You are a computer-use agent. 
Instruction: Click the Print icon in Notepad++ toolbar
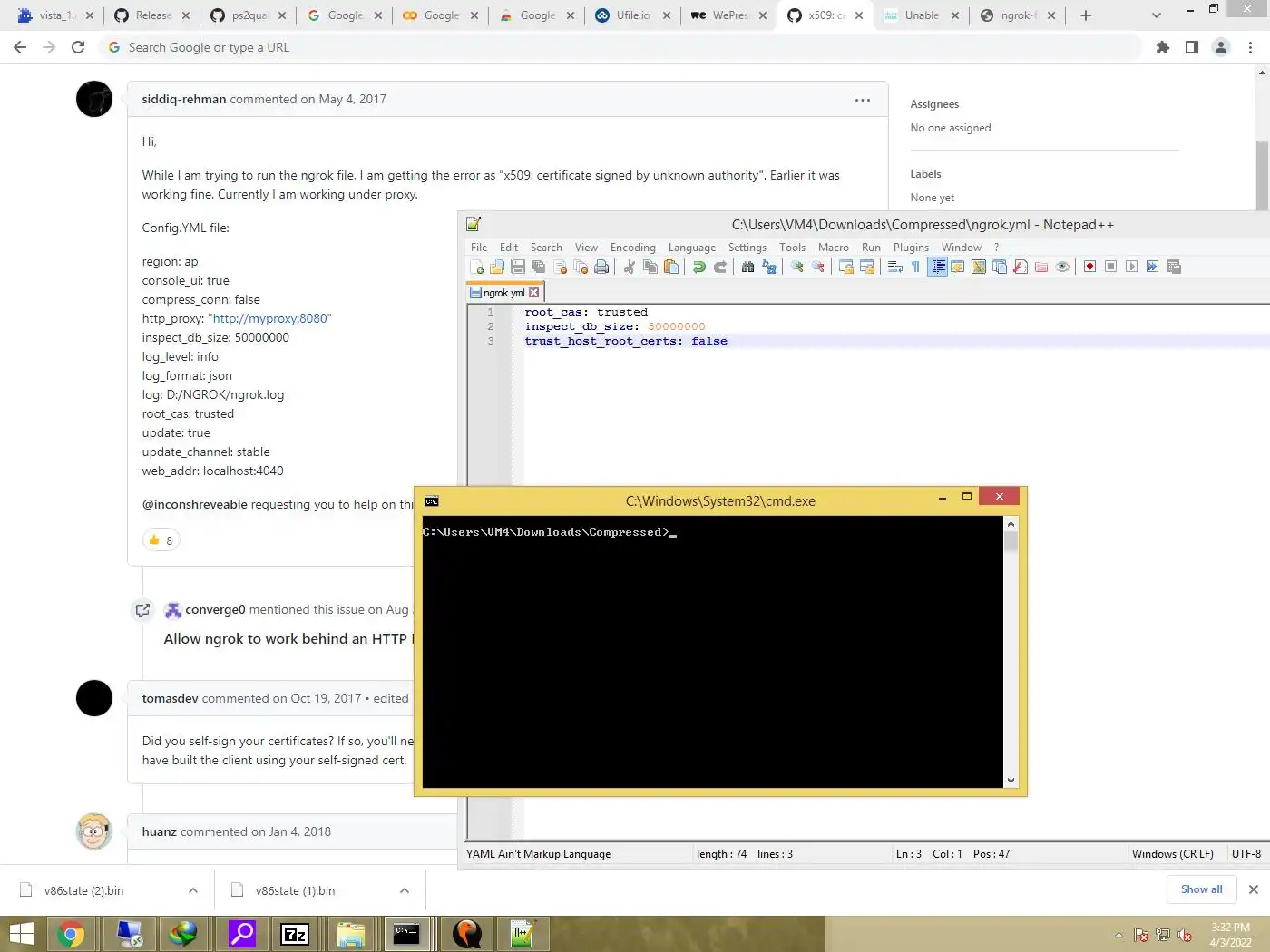click(x=601, y=267)
